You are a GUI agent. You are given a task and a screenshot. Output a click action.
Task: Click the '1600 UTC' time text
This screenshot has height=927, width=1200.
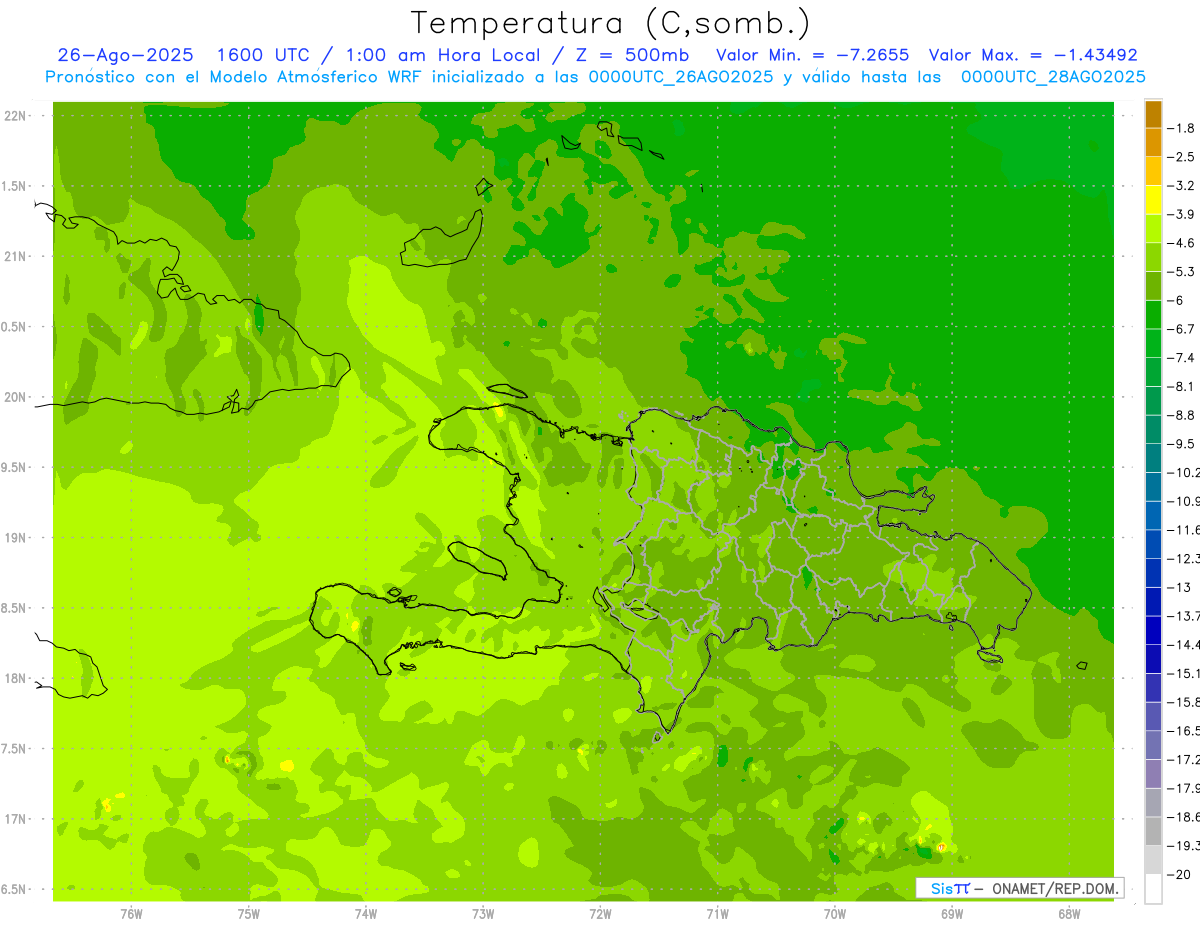pos(264,55)
